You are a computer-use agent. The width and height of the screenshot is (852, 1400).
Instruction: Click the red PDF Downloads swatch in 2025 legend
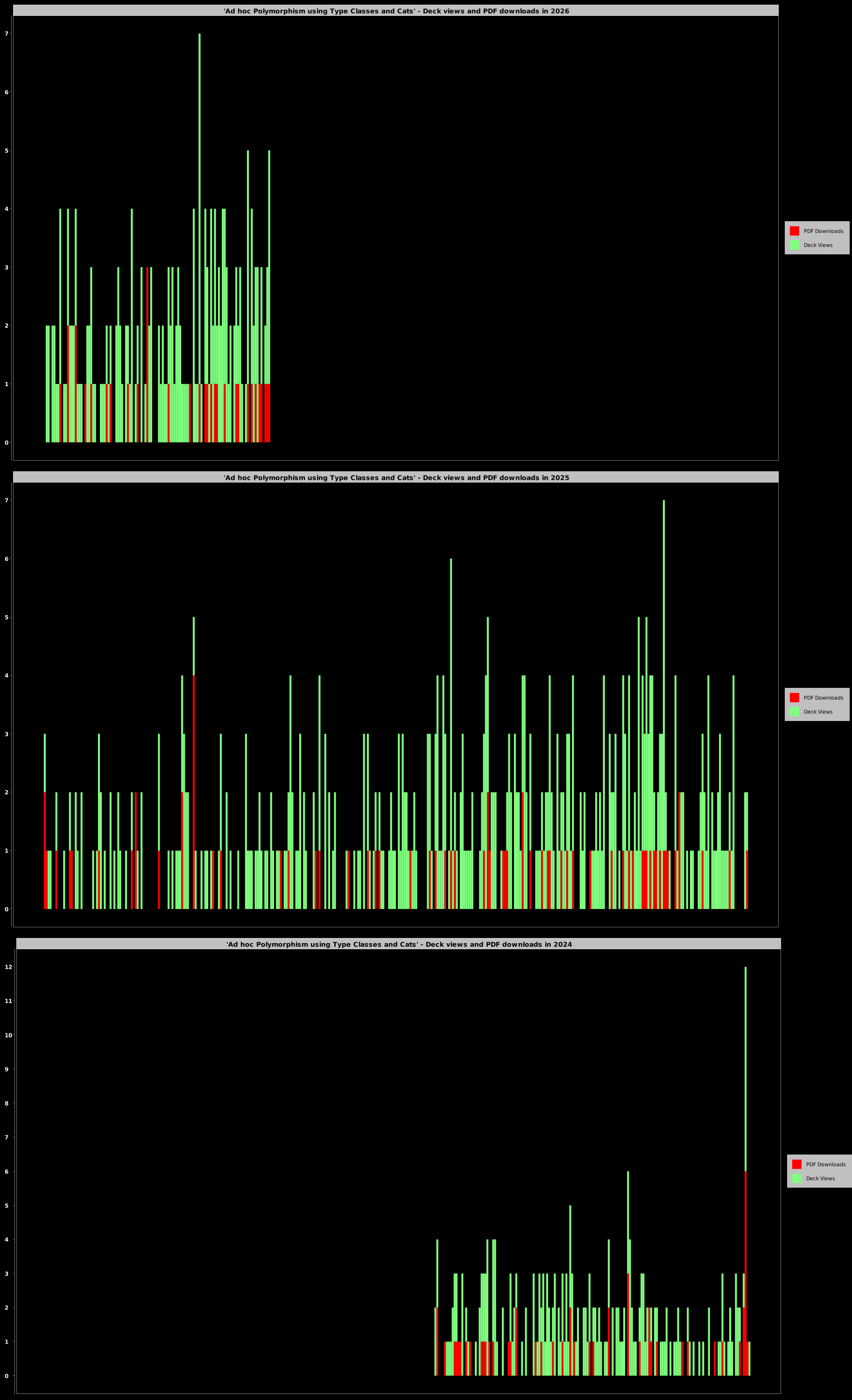pyautogui.click(x=794, y=697)
